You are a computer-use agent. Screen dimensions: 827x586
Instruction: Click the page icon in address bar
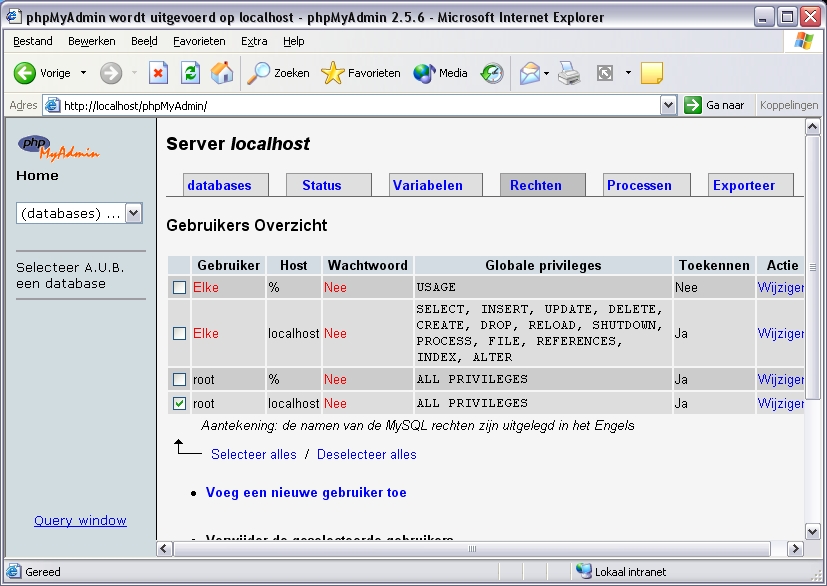click(52, 105)
